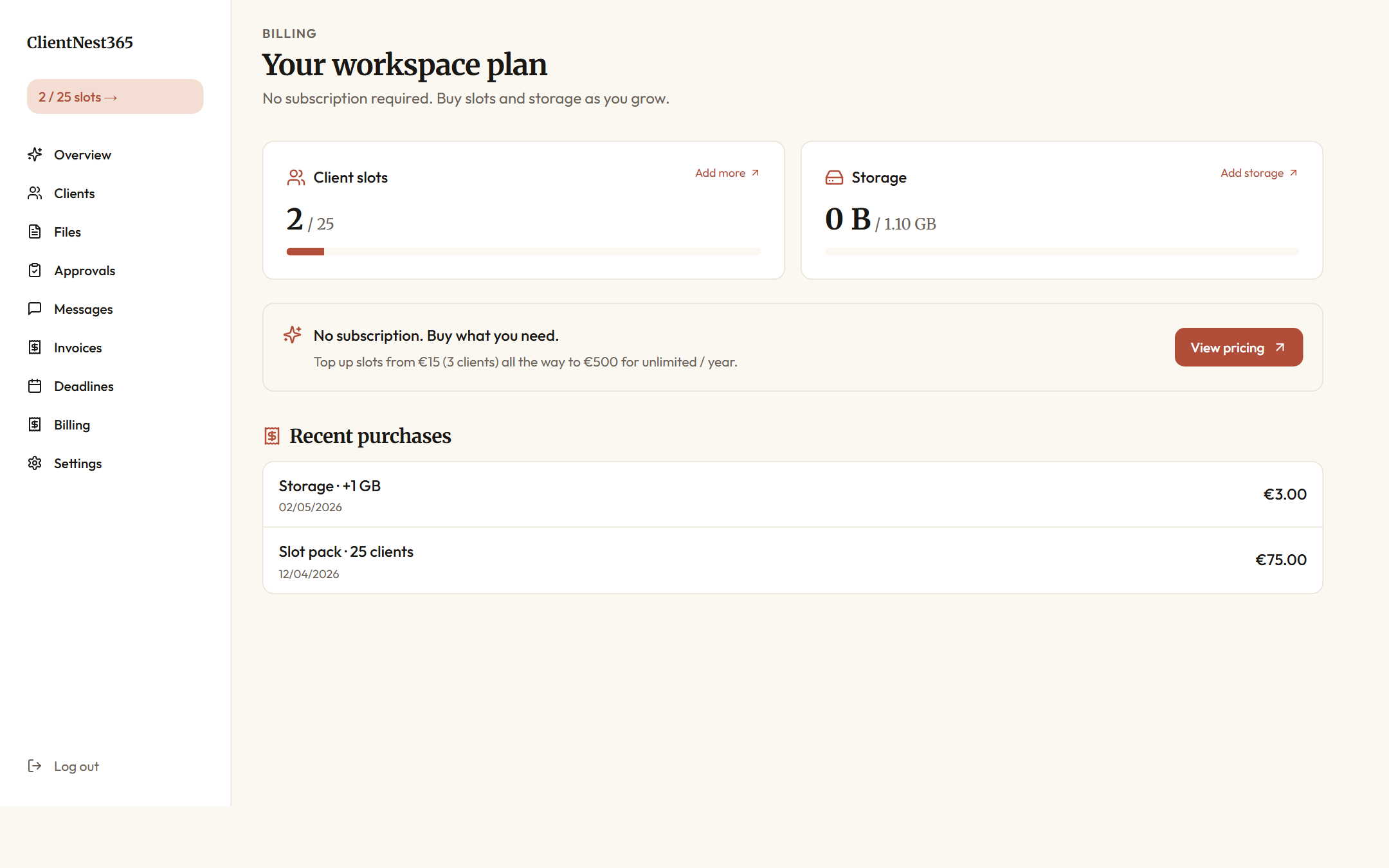Viewport: 1389px width, 868px height.
Task: Click the Approvals clipboard icon in sidebar
Action: point(35,270)
